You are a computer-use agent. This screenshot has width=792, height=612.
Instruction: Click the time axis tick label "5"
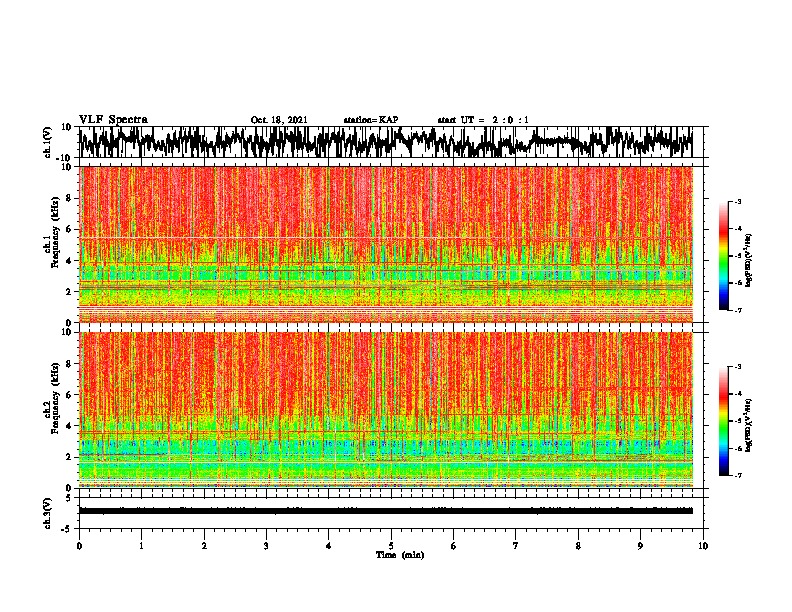(391, 546)
